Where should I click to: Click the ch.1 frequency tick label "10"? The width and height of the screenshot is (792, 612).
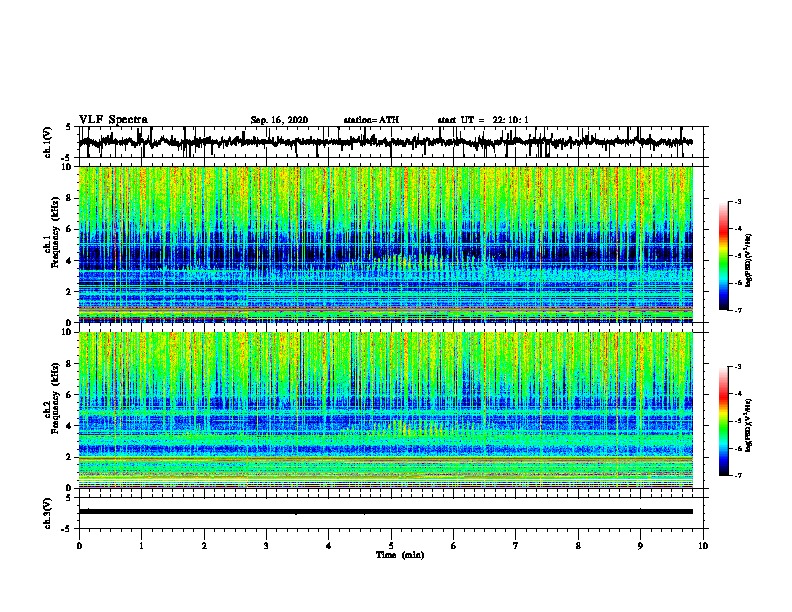67,167
